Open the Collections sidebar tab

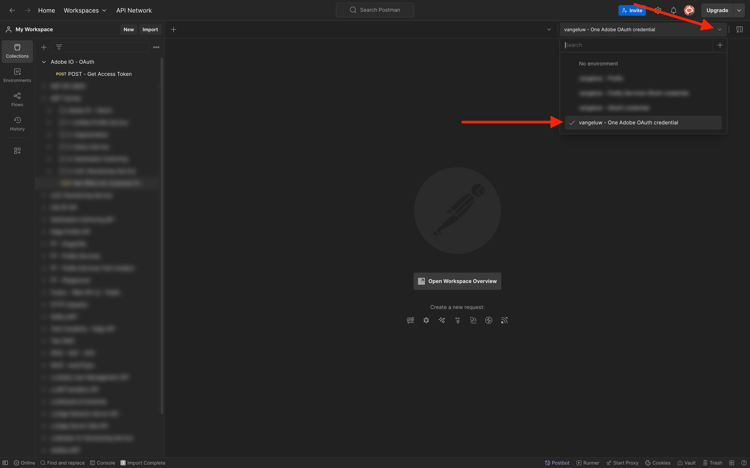point(17,51)
